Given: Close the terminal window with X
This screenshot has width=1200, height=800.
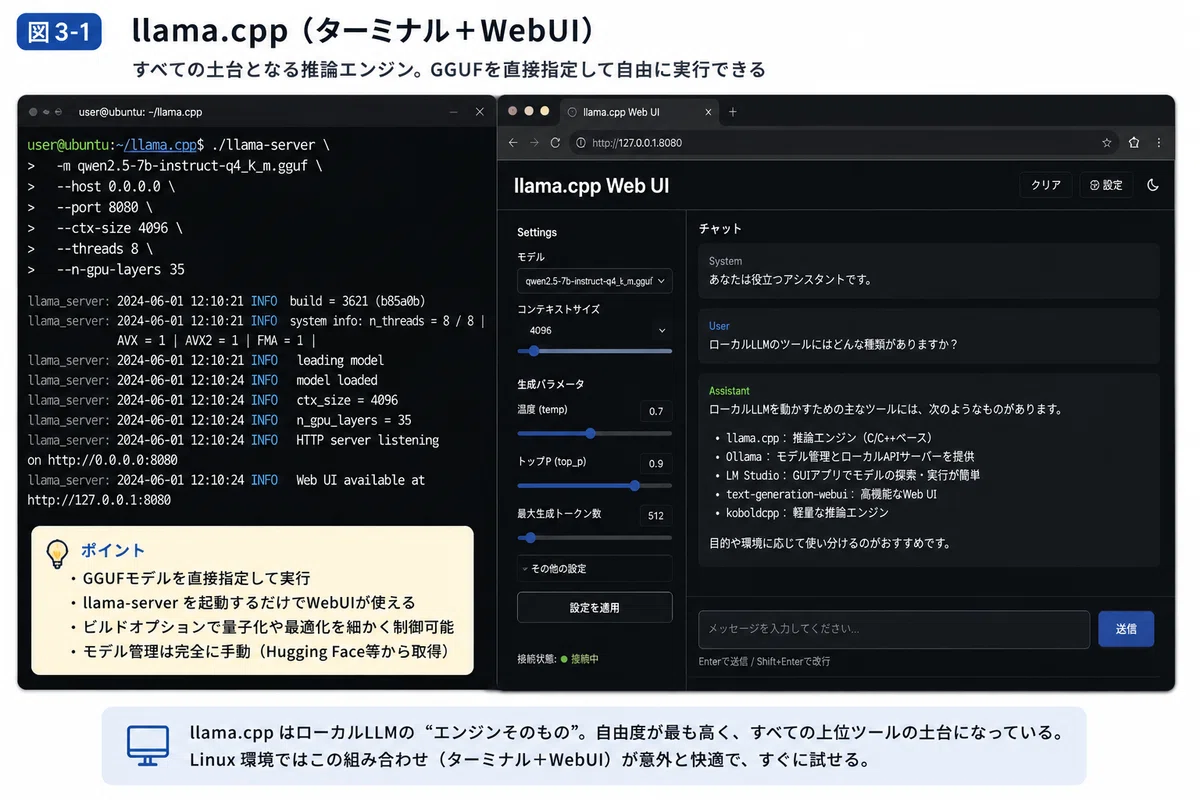Looking at the screenshot, I should coord(479,112).
